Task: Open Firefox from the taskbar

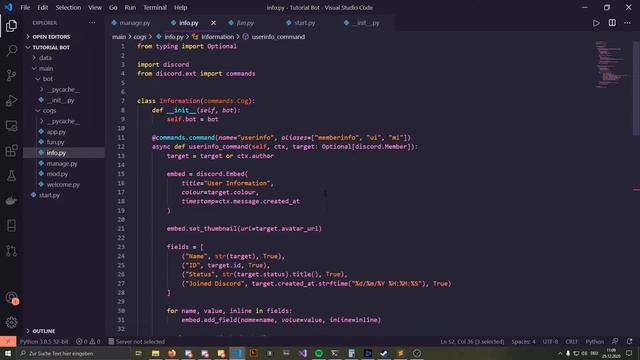Action: [x=172, y=353]
